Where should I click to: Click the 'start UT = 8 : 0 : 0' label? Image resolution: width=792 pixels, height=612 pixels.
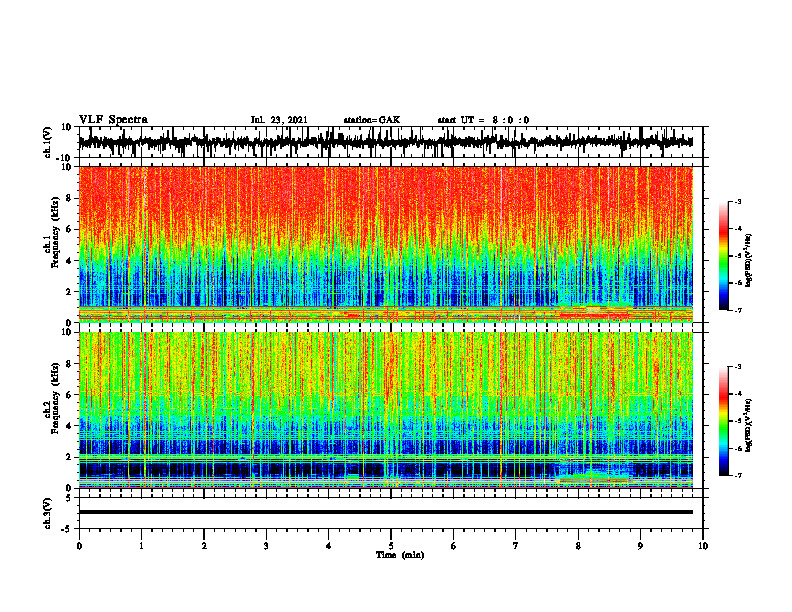click(483, 120)
